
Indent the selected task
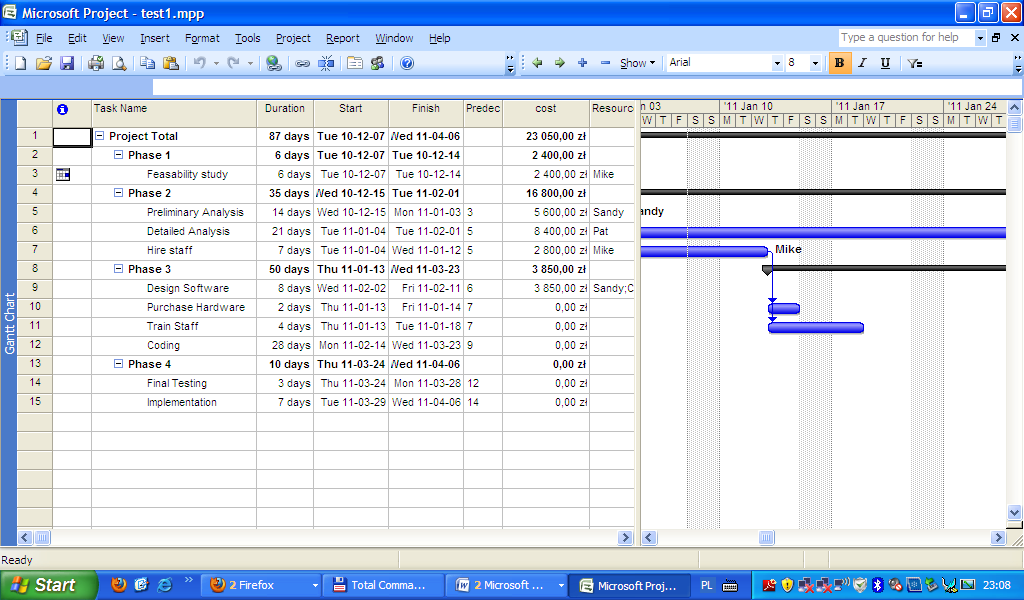[560, 63]
